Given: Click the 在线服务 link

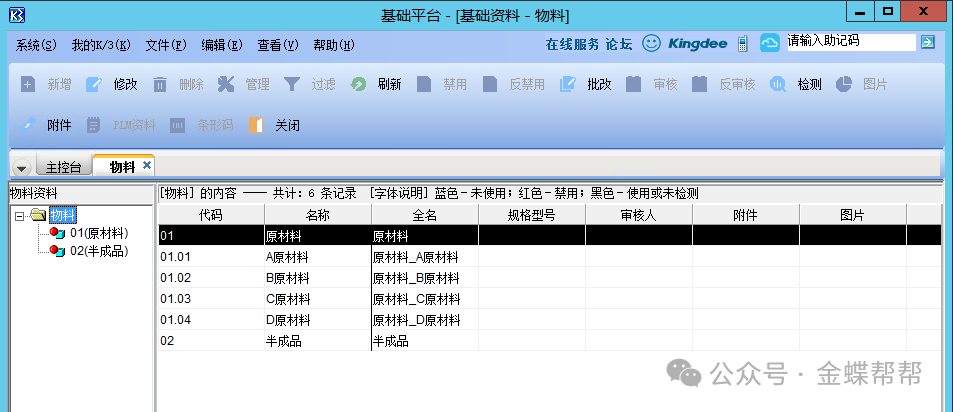Looking at the screenshot, I should 572,45.
